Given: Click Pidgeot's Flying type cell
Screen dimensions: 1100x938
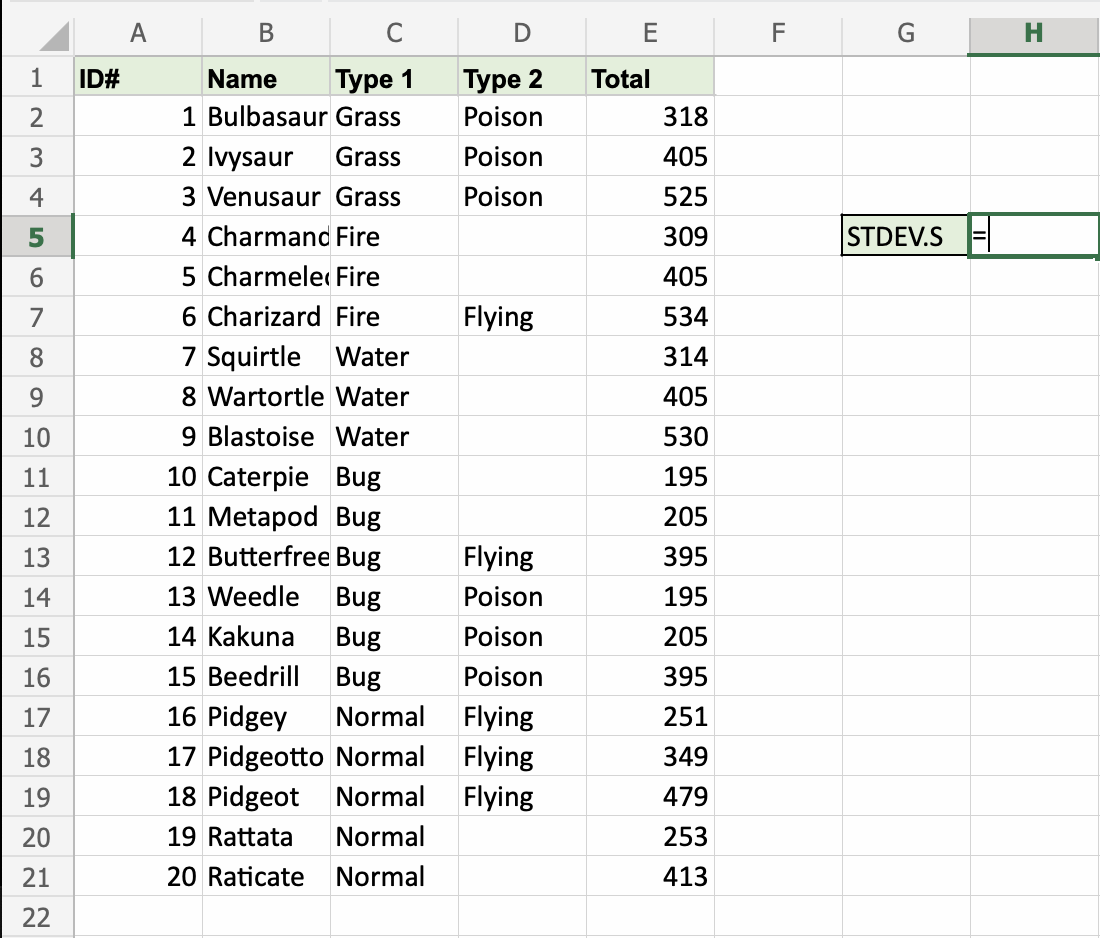Looking at the screenshot, I should (522, 797).
